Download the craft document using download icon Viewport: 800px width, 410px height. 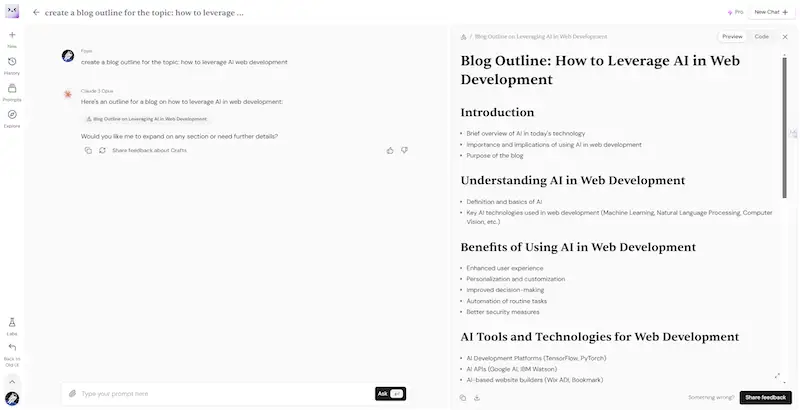(477, 397)
